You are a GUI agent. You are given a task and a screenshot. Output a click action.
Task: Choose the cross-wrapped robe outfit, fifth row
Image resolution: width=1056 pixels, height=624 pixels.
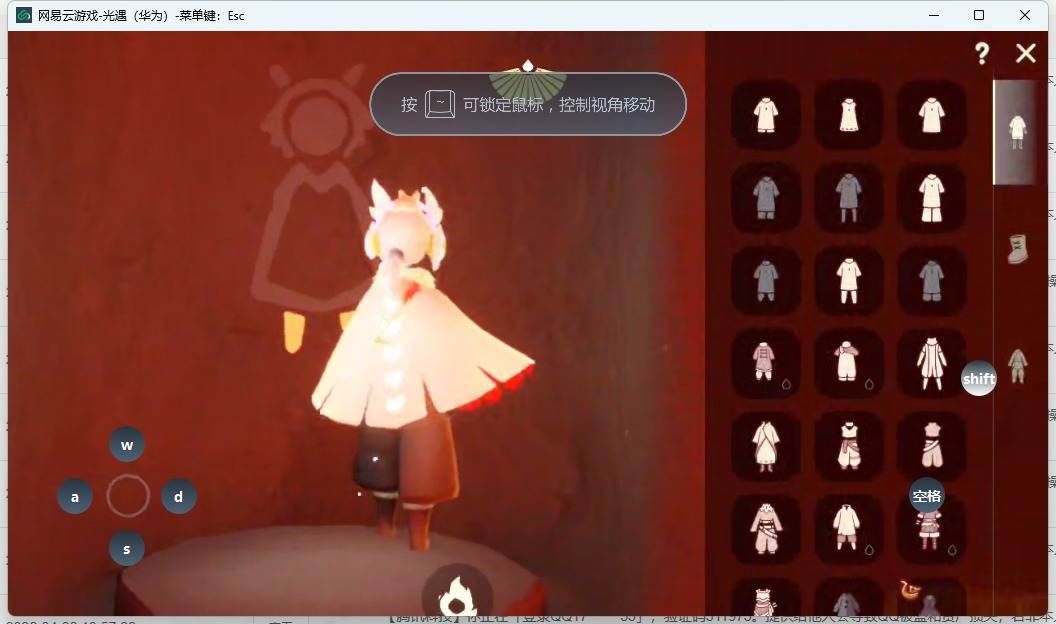tap(766, 446)
